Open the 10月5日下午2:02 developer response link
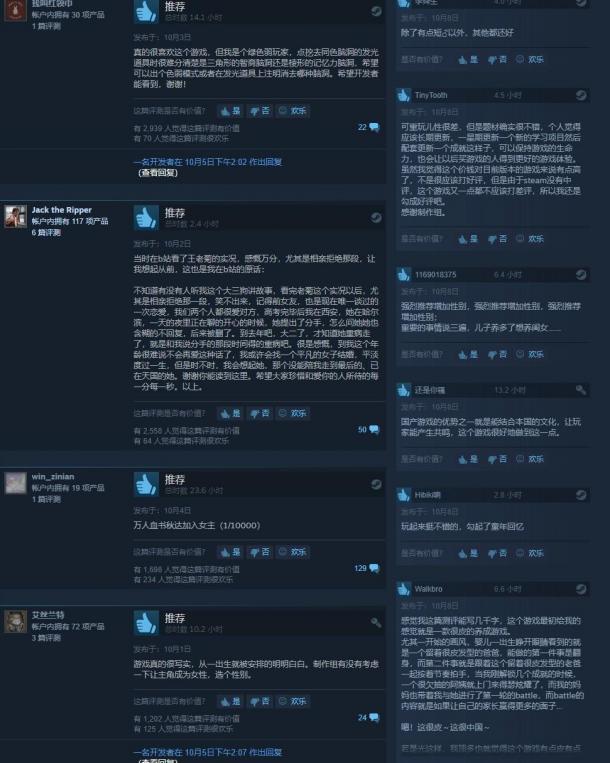Viewport: 610px width, 763px height. [208, 162]
